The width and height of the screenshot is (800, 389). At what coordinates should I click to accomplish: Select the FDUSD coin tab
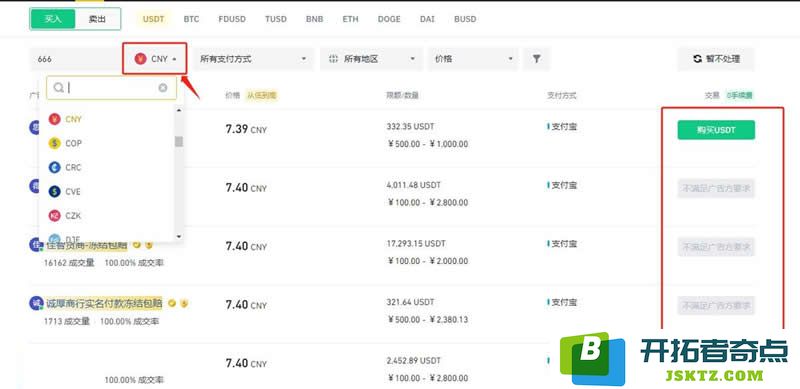coord(232,19)
